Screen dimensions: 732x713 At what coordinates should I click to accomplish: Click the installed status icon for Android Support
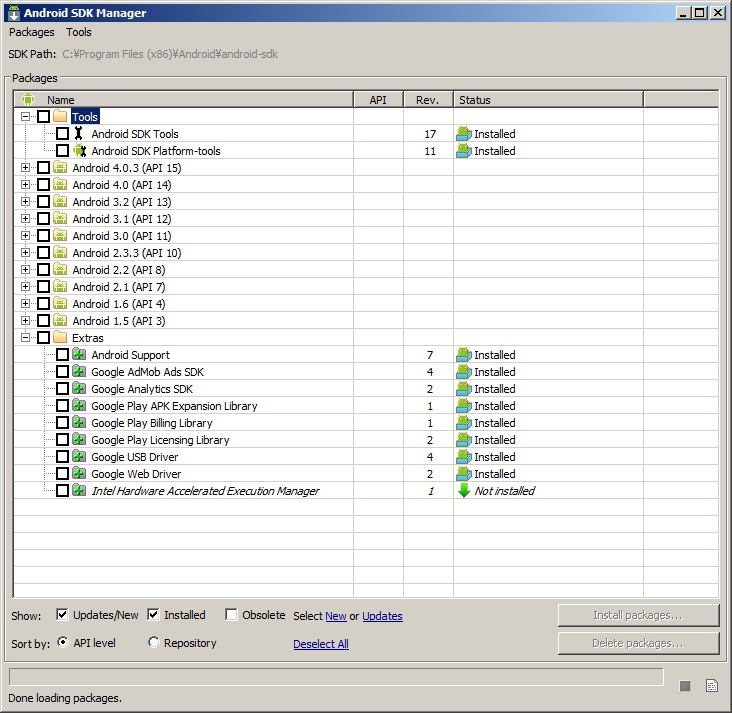(x=464, y=355)
